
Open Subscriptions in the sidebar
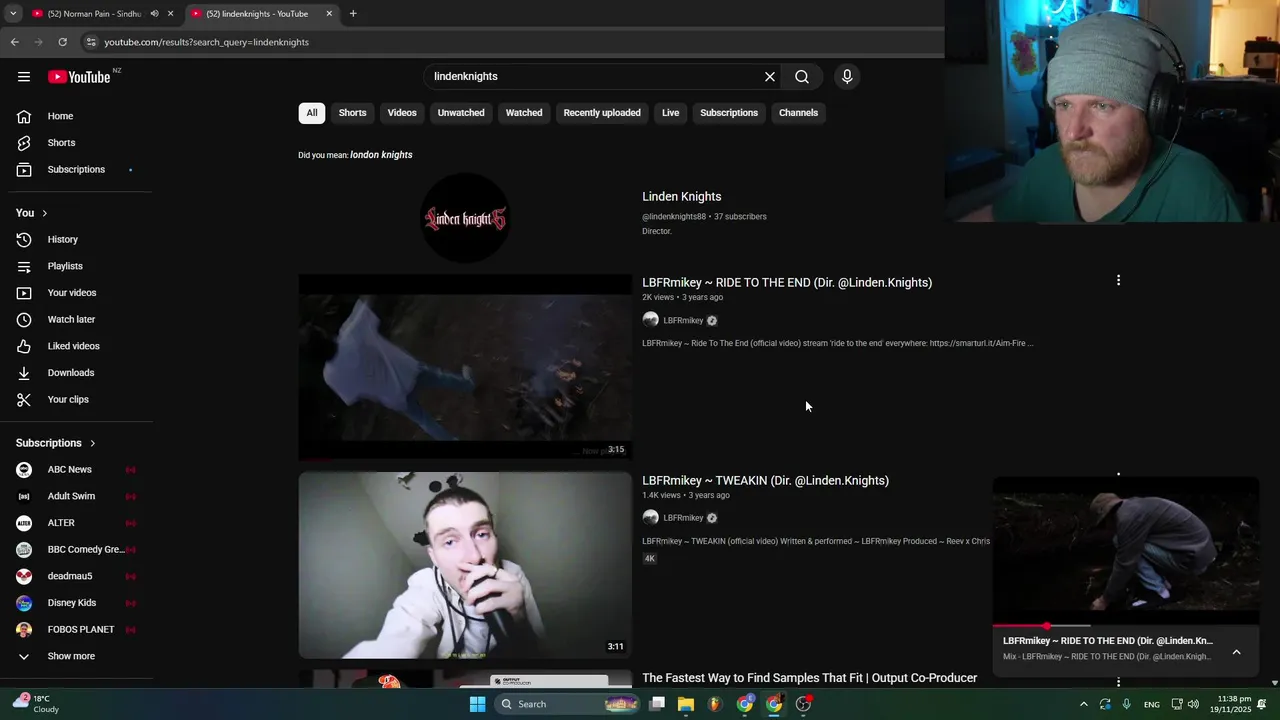pos(76,169)
